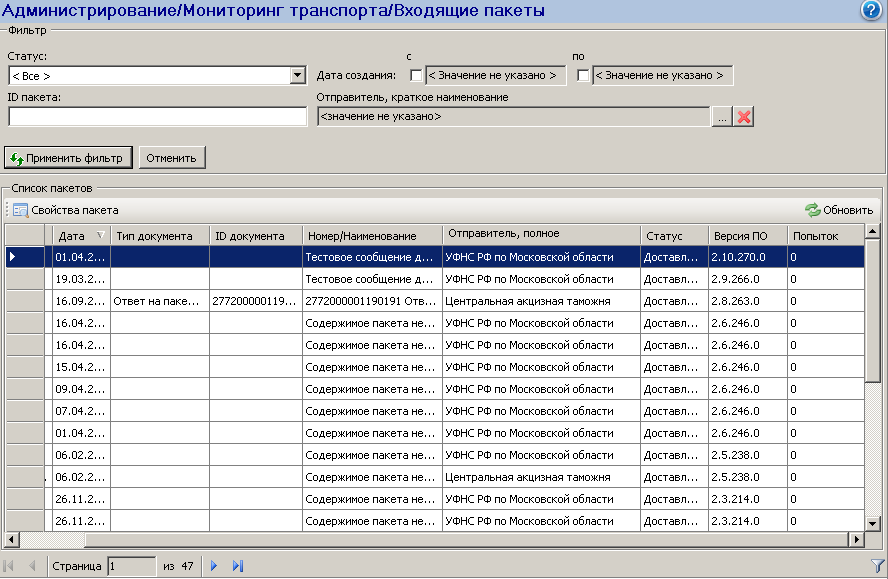Click Отменить button
888x579 pixels.
point(172,157)
